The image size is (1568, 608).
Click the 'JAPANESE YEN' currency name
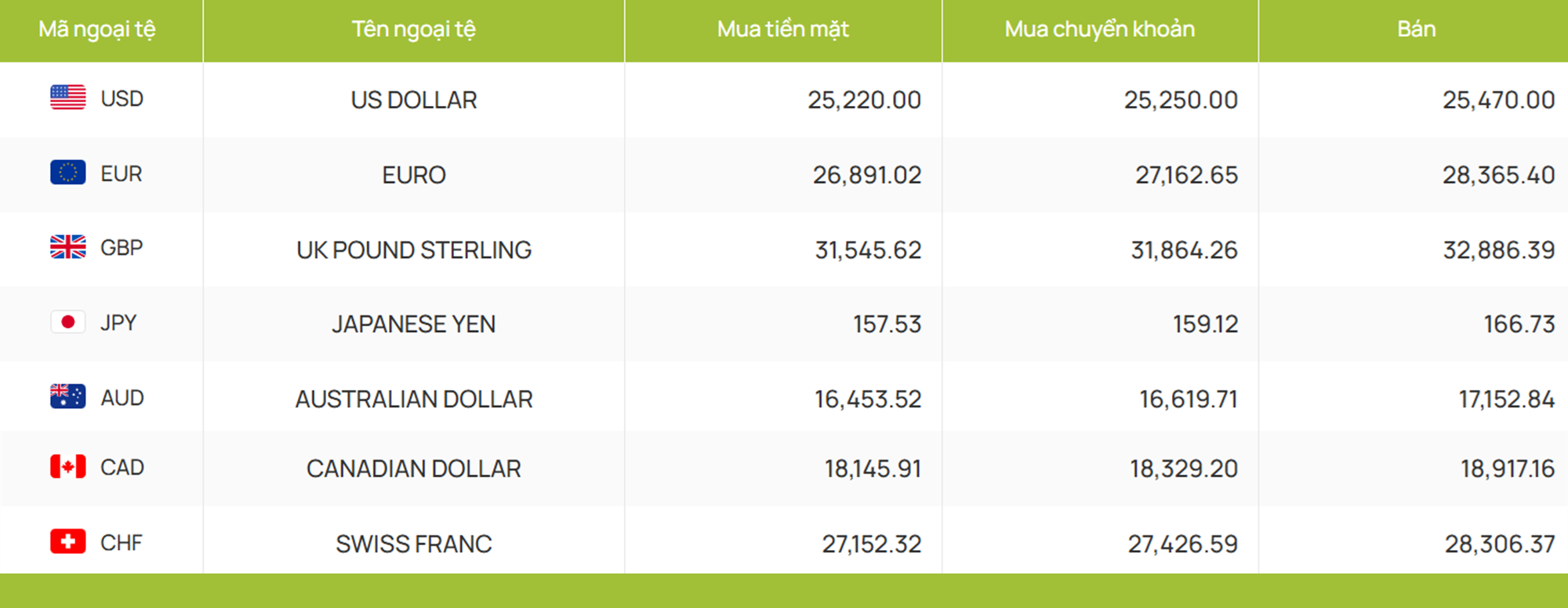point(414,324)
